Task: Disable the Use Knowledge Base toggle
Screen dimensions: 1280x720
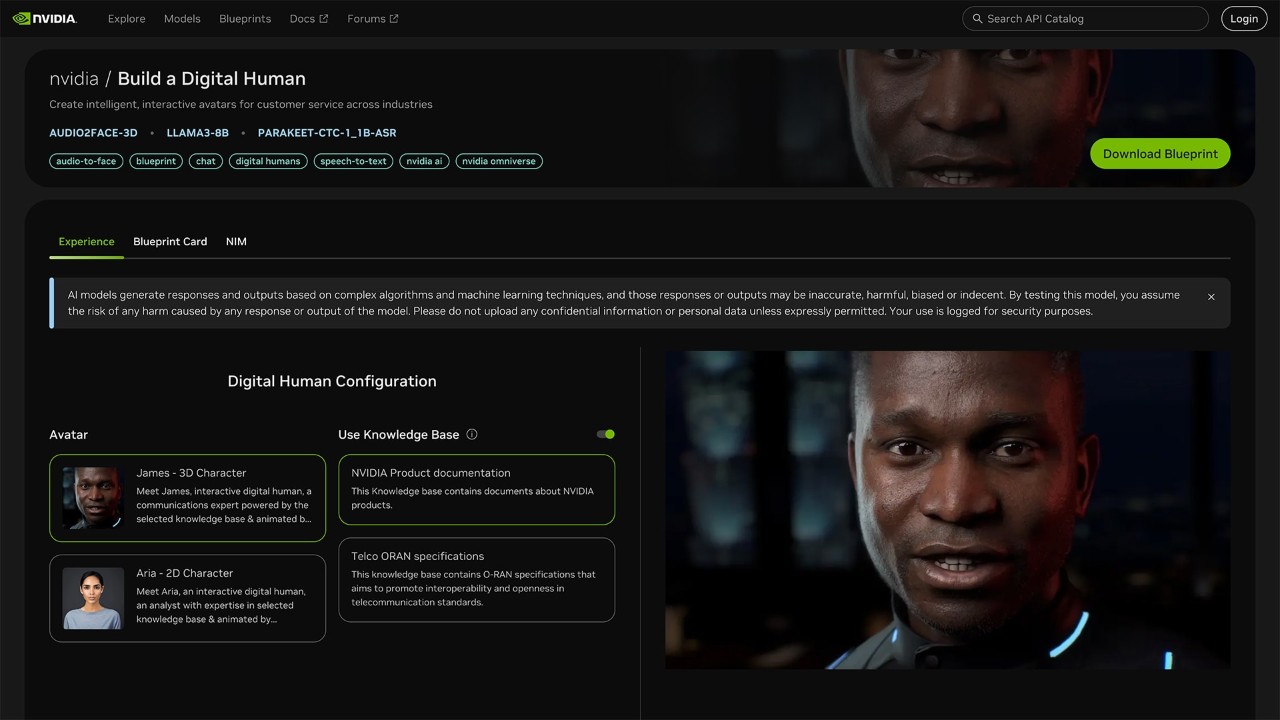Action: [605, 434]
